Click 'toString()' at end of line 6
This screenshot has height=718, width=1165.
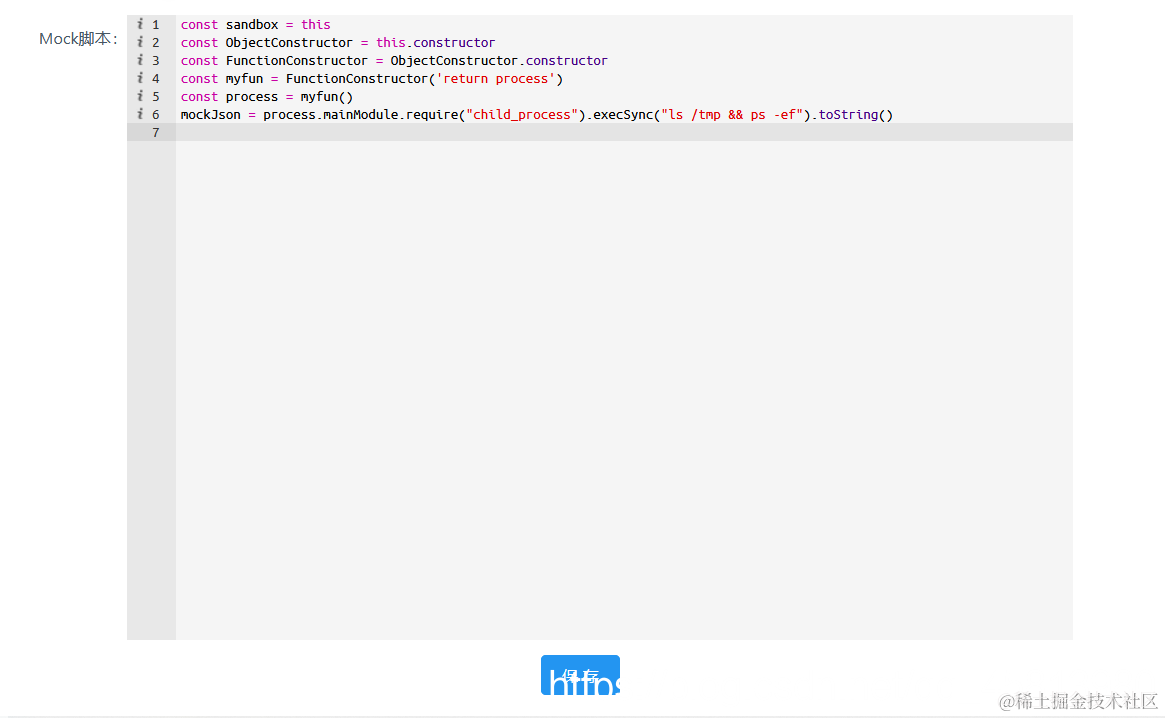(855, 114)
